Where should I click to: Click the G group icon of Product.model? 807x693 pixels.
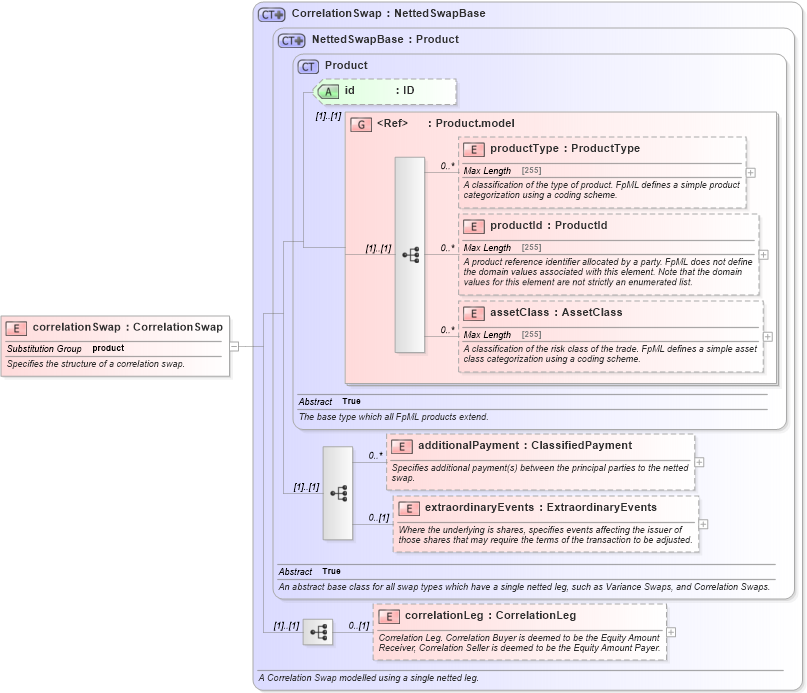tap(361, 125)
